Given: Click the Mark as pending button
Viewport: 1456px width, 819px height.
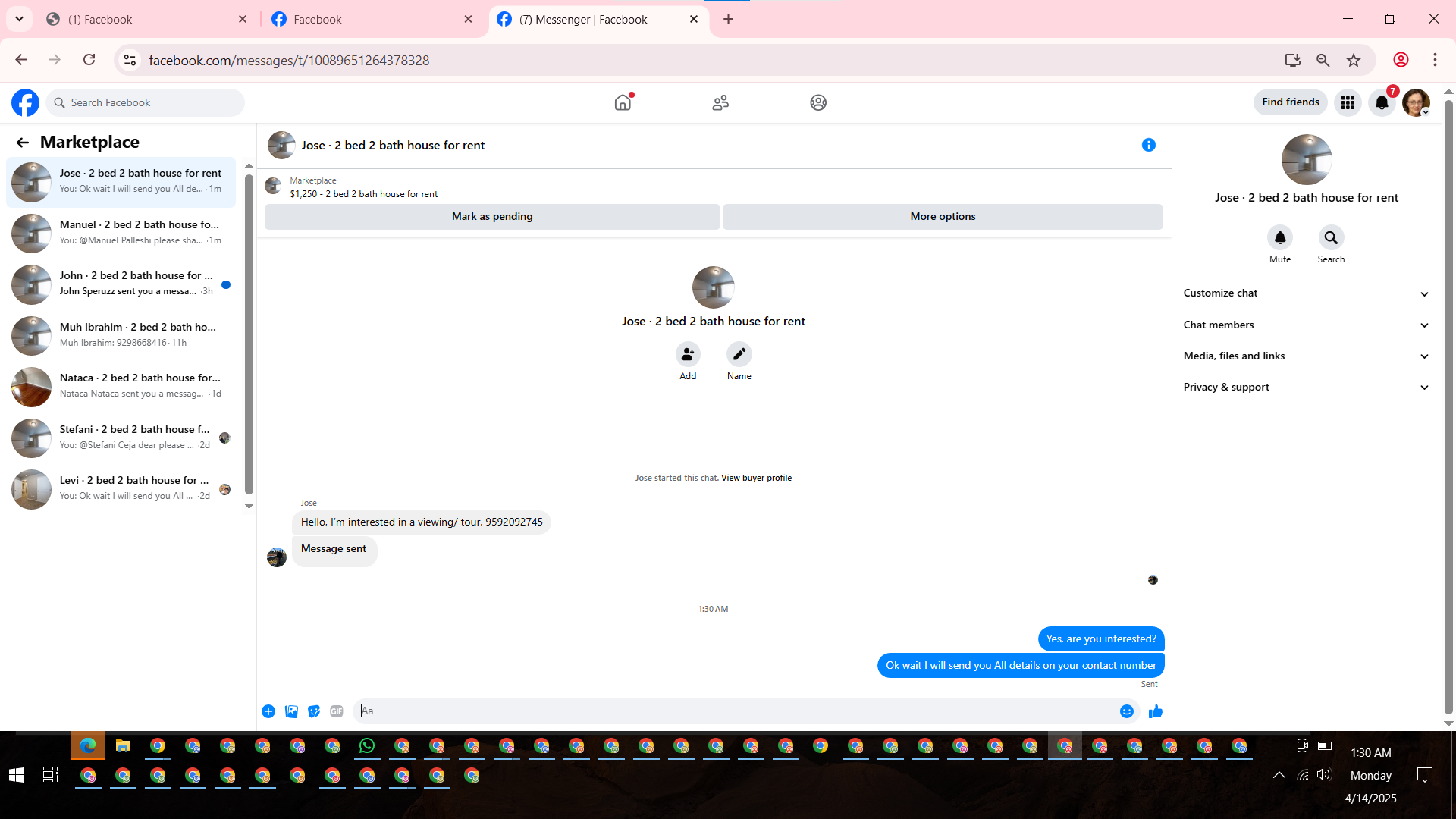Looking at the screenshot, I should click(492, 217).
